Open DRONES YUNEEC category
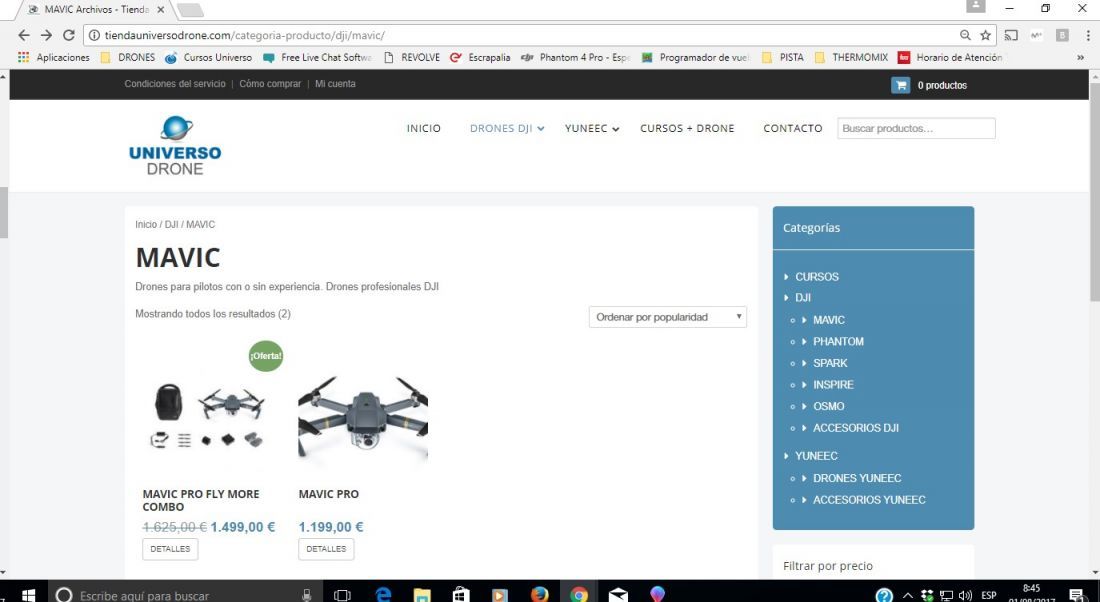 (857, 478)
